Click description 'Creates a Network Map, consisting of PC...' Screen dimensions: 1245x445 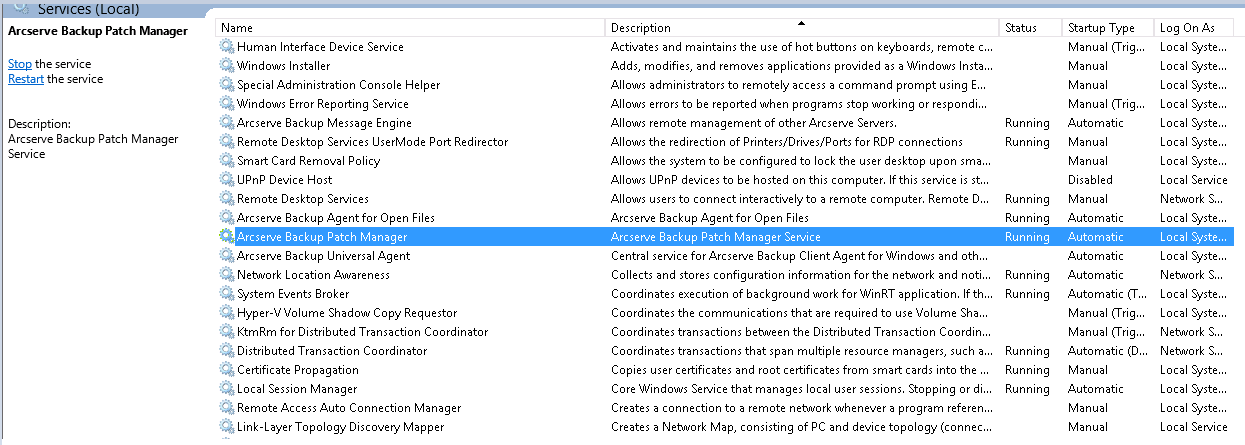[802, 427]
